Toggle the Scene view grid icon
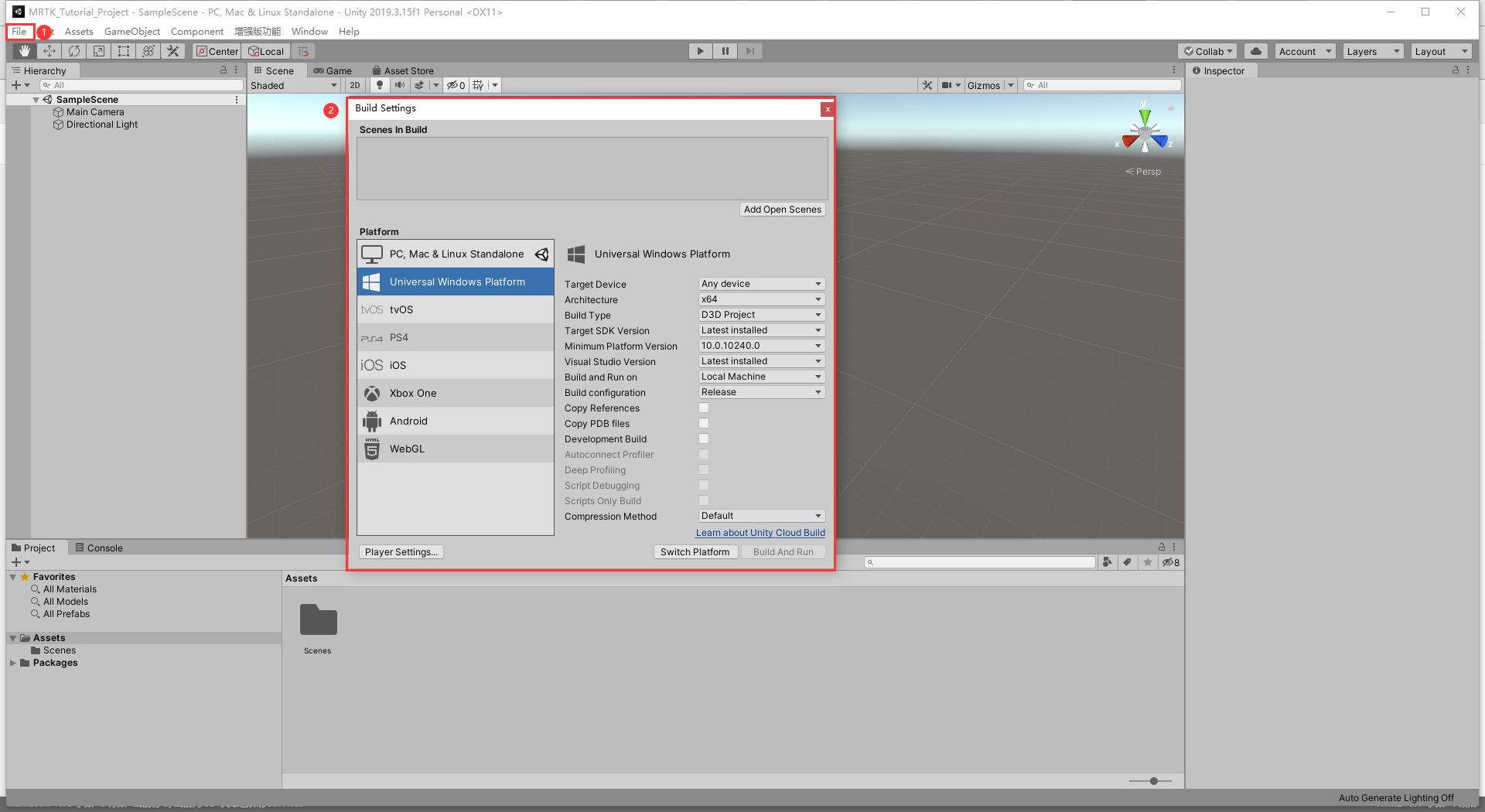The width and height of the screenshot is (1485, 812). click(478, 85)
